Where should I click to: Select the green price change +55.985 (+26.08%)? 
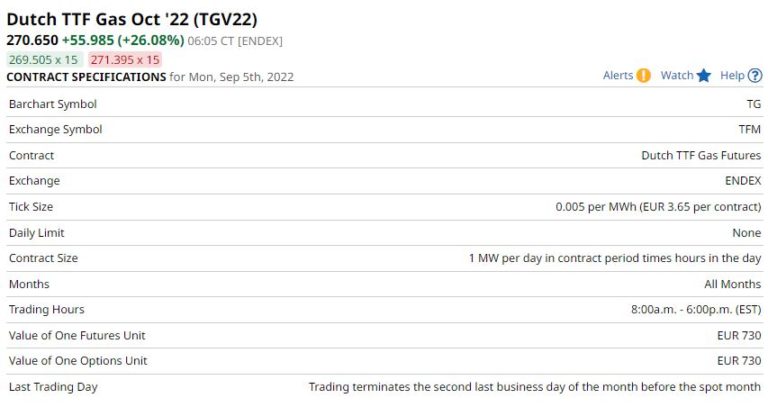pyautogui.click(x=123, y=40)
